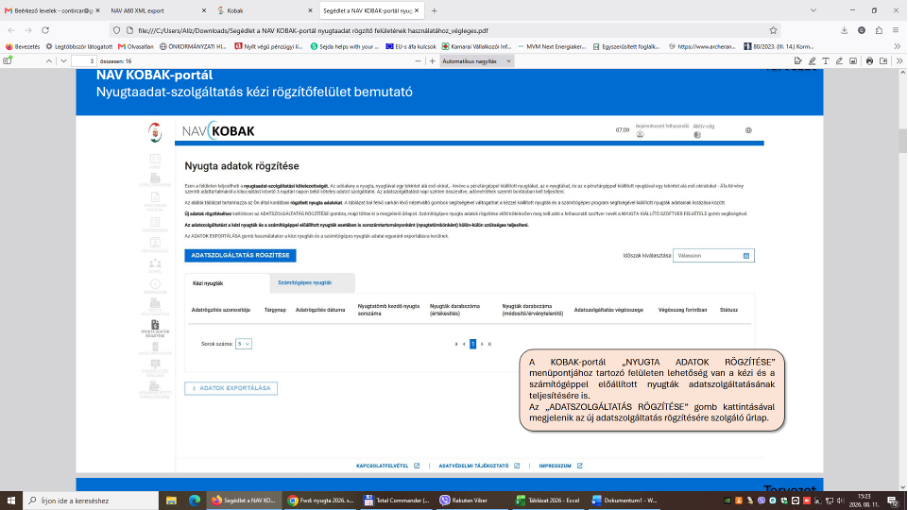Open Microsoft Edge from the taskbar
This screenshot has height=510, width=908.
195,500
